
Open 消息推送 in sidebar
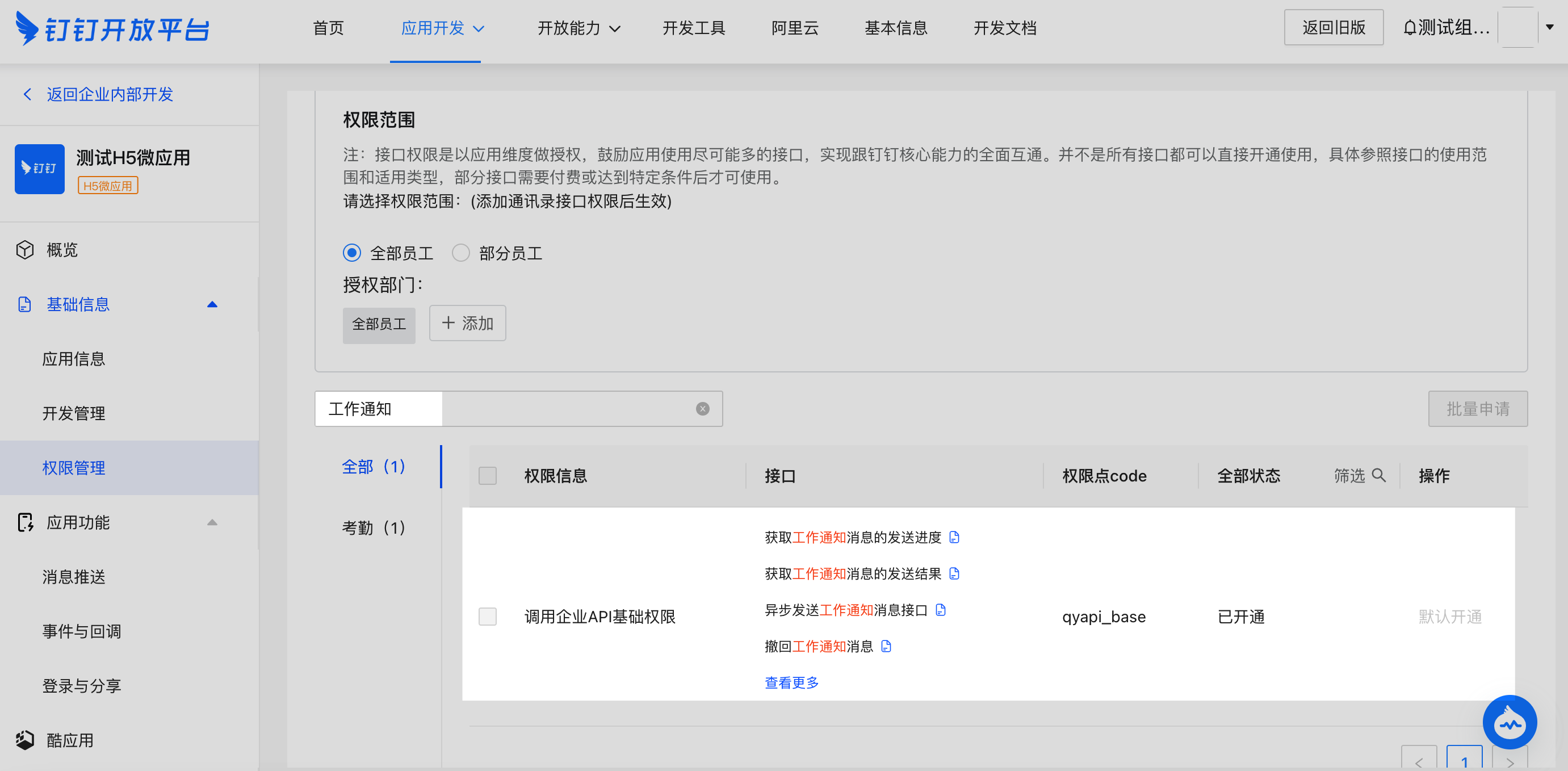(74, 577)
